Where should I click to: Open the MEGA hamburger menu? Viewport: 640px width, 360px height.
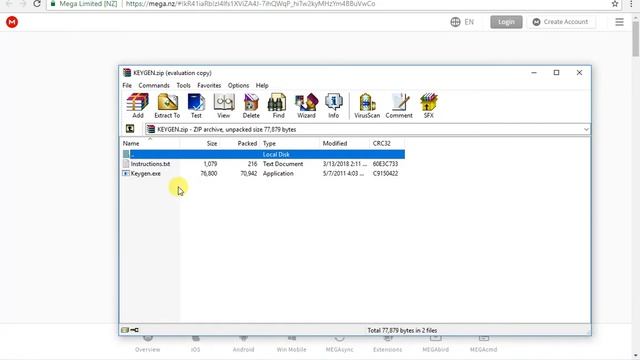click(x=619, y=22)
